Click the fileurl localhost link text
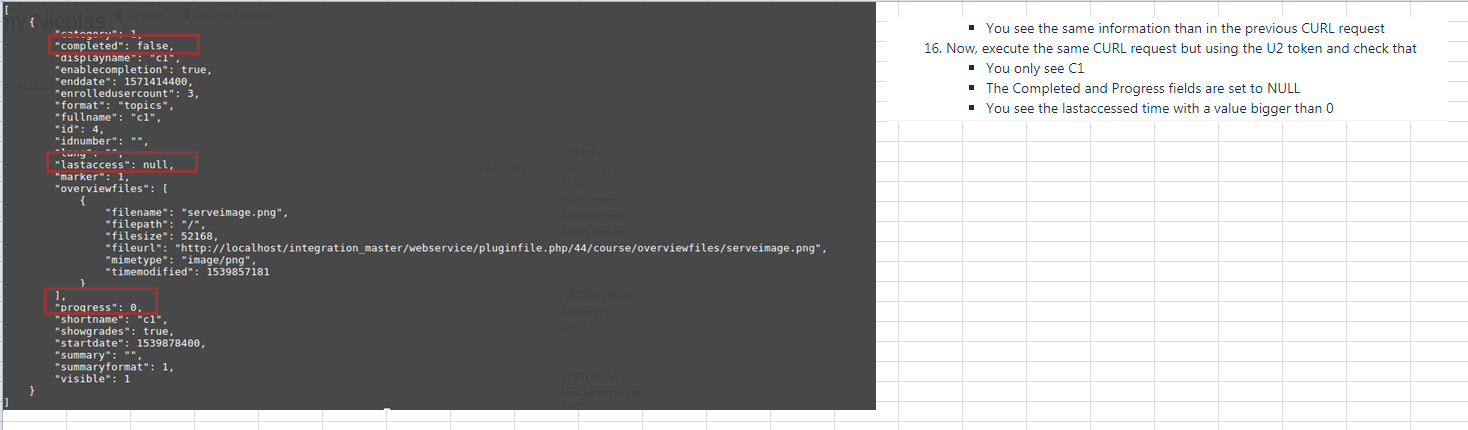 501,246
